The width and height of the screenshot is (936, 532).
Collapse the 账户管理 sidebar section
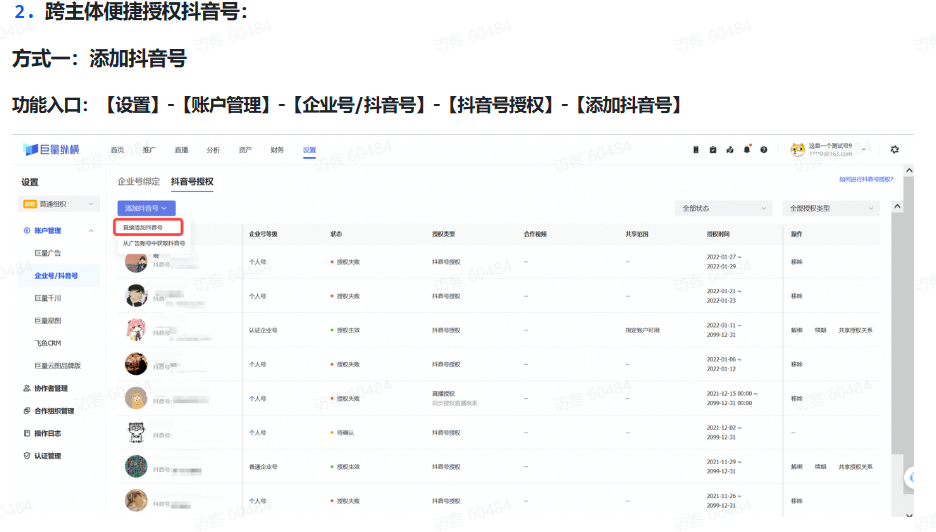91,231
